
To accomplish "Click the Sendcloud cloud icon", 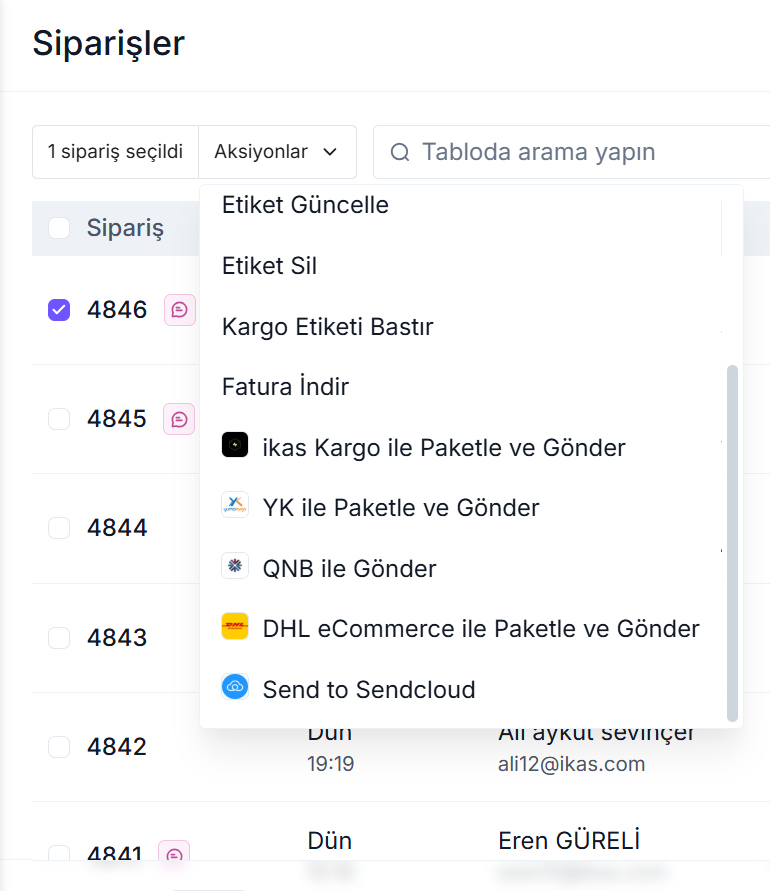I will coord(234,688).
